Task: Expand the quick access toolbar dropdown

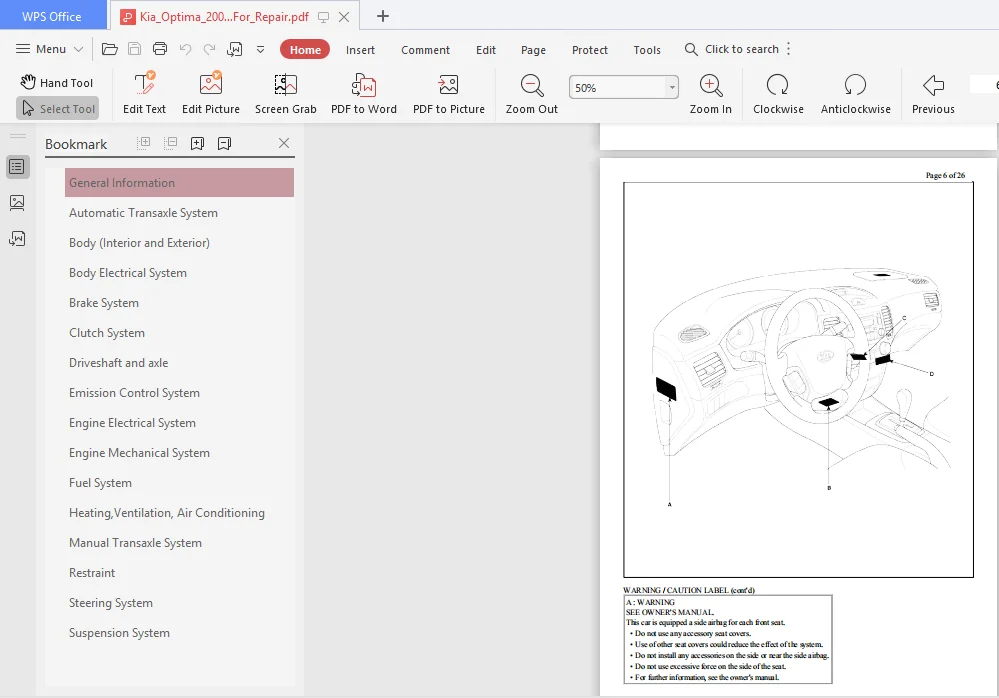Action: tap(261, 49)
